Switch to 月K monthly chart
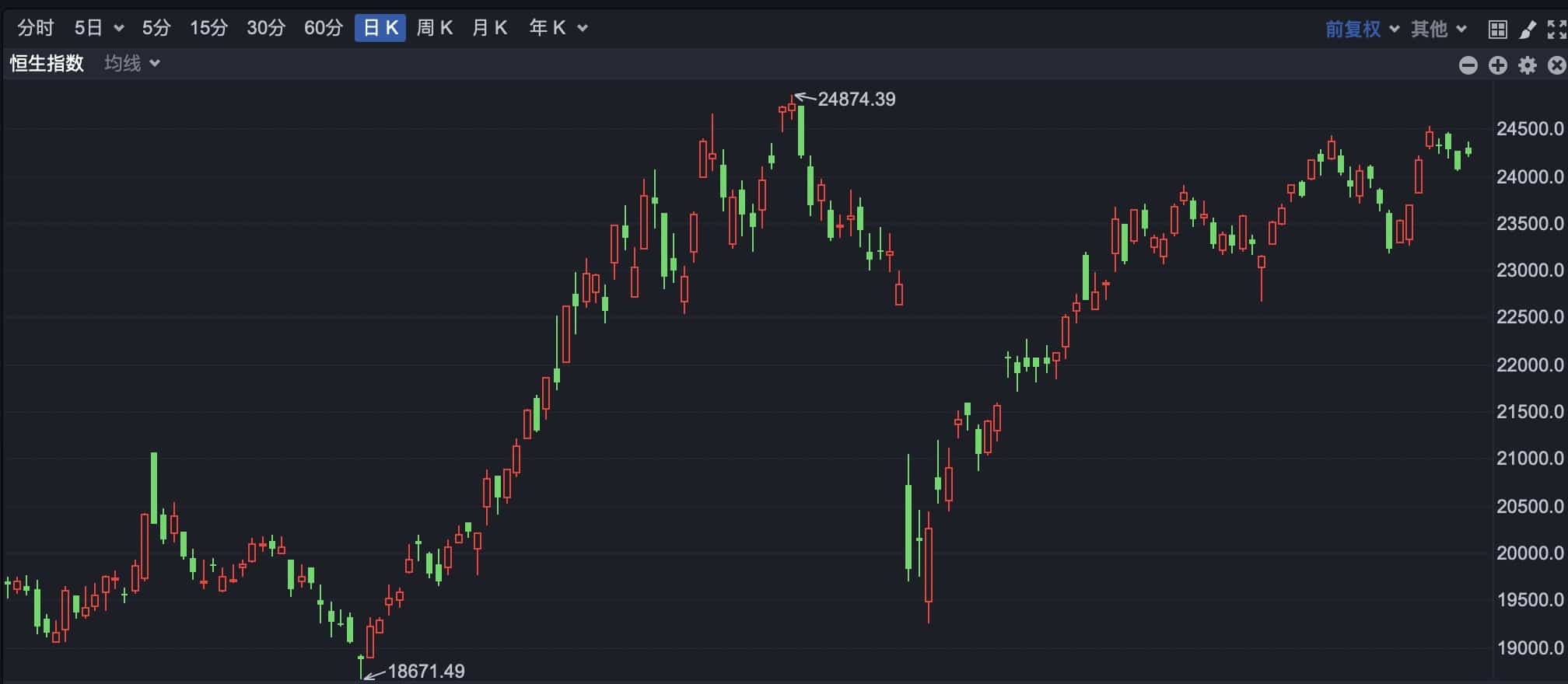Viewport: 1568px width, 684px height. (489, 28)
